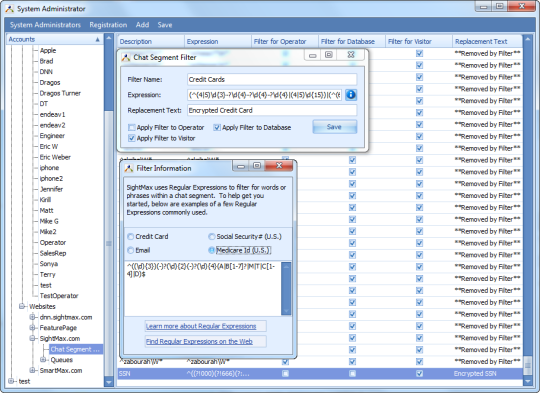540x393 pixels.
Task: Click the Replacement Text input field
Action: tap(272, 110)
